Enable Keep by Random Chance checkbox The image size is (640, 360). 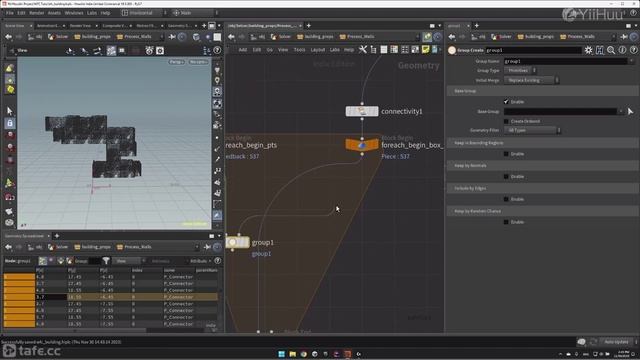[x=506, y=222]
